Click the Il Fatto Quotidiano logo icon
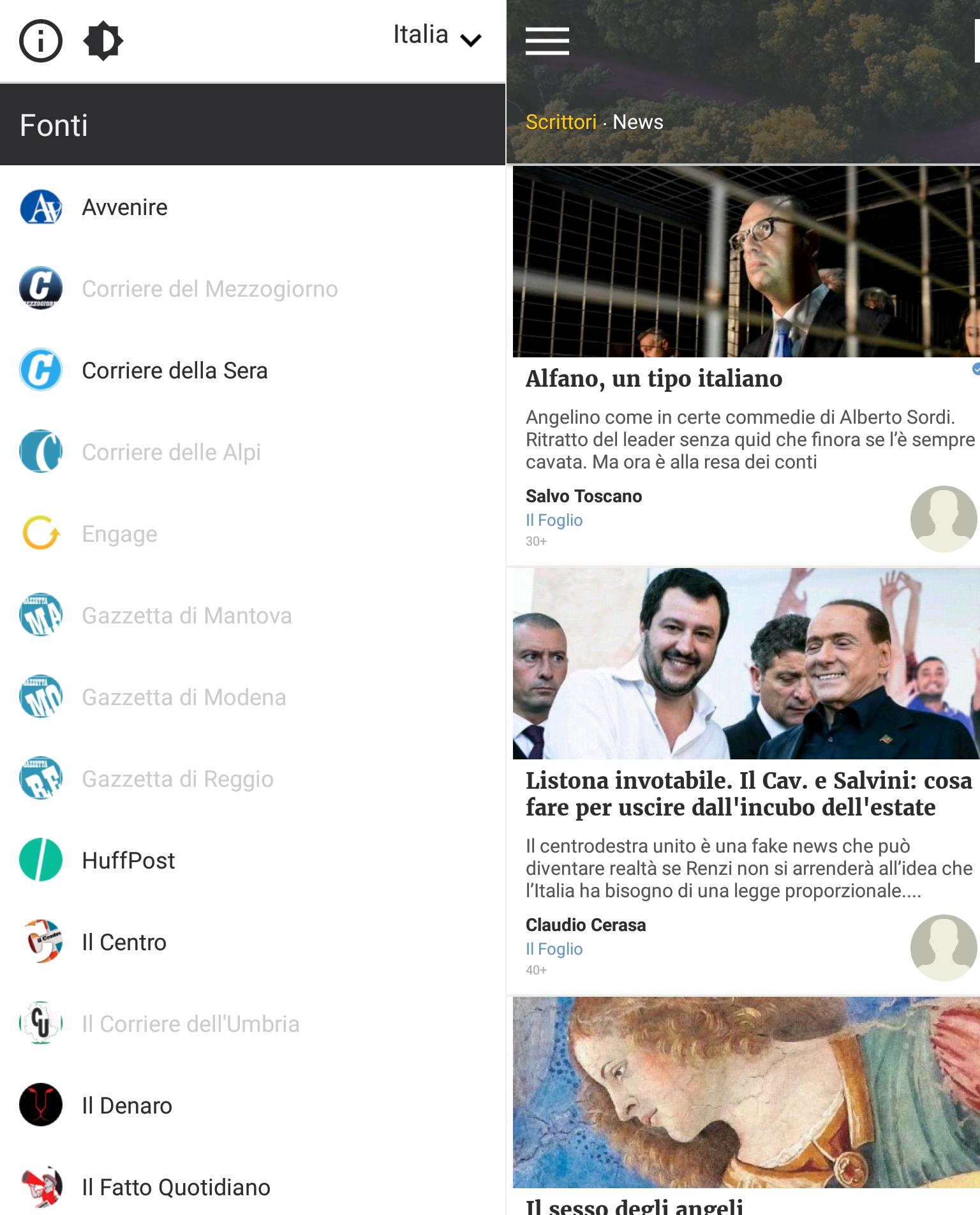Image resolution: width=980 pixels, height=1215 pixels. [x=41, y=1187]
